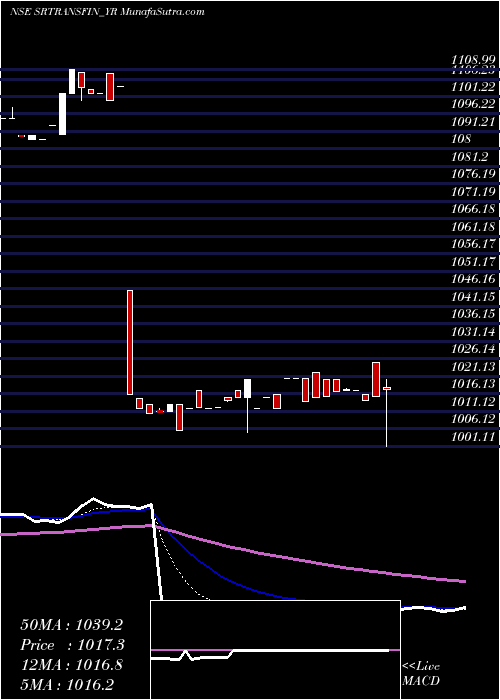Click the 12MA : 1016.8 readout
This screenshot has width=500, height=700.
[71, 665]
